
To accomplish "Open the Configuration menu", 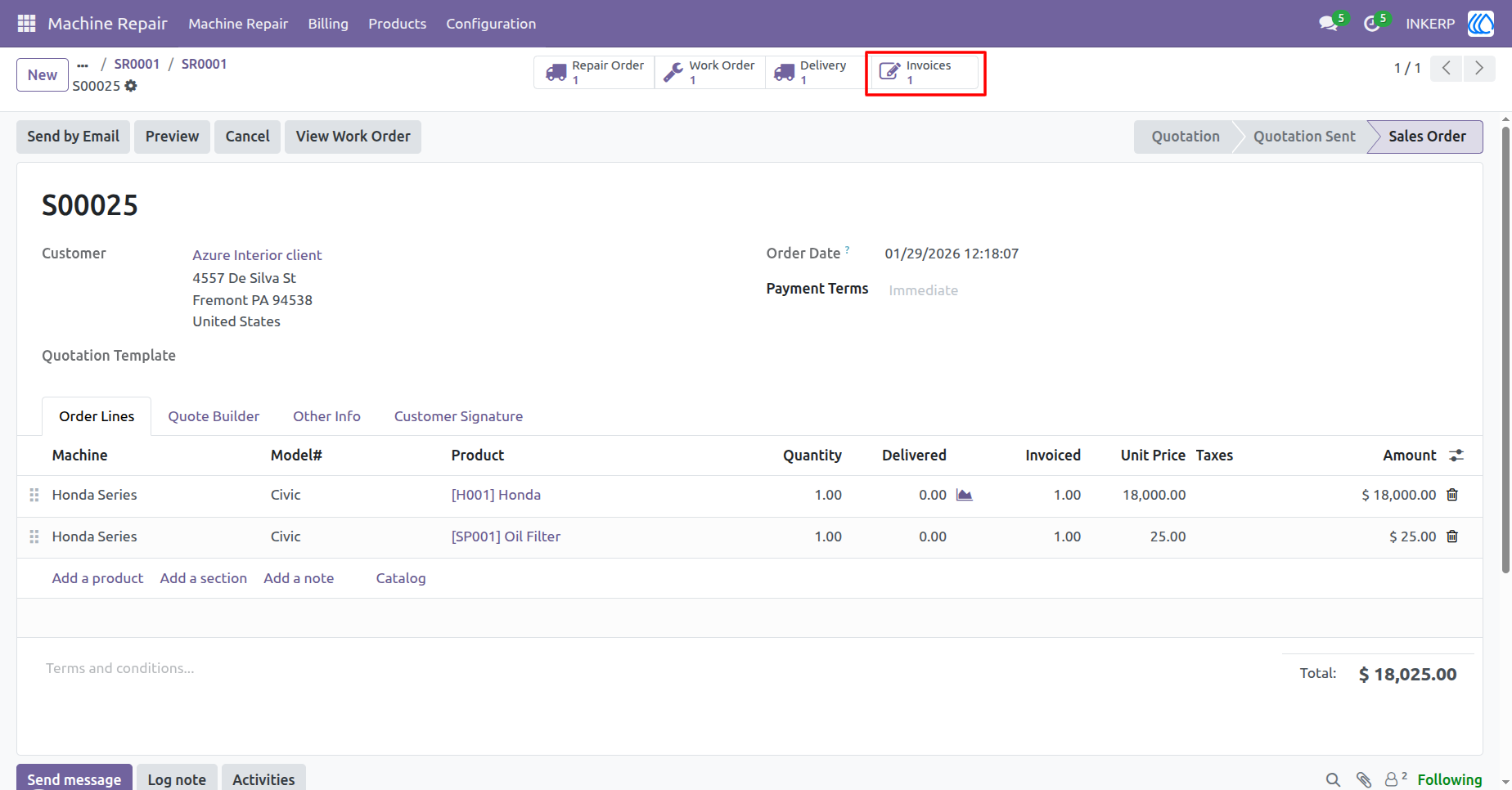I will pyautogui.click(x=491, y=24).
